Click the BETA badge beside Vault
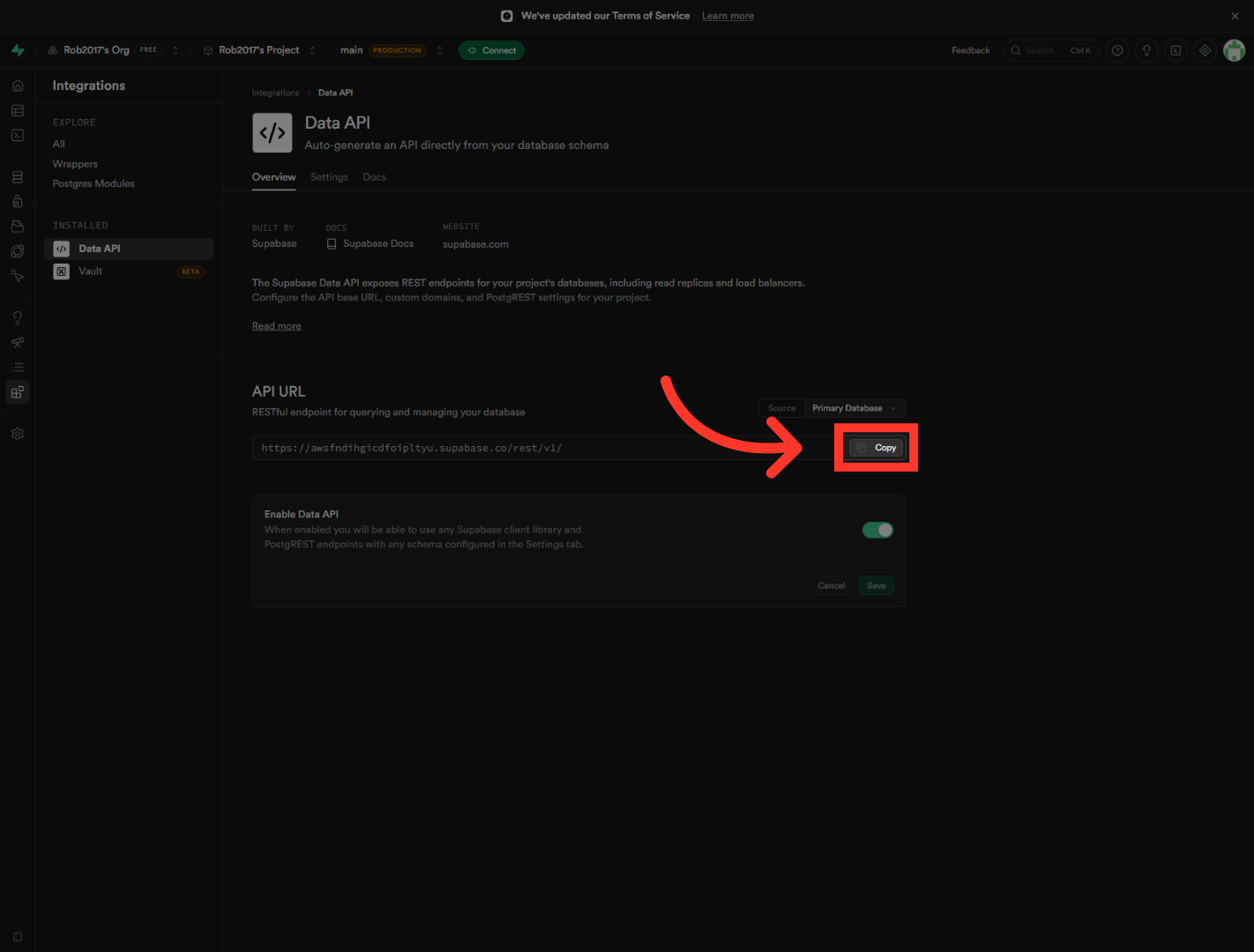Image resolution: width=1254 pixels, height=952 pixels. (190, 271)
